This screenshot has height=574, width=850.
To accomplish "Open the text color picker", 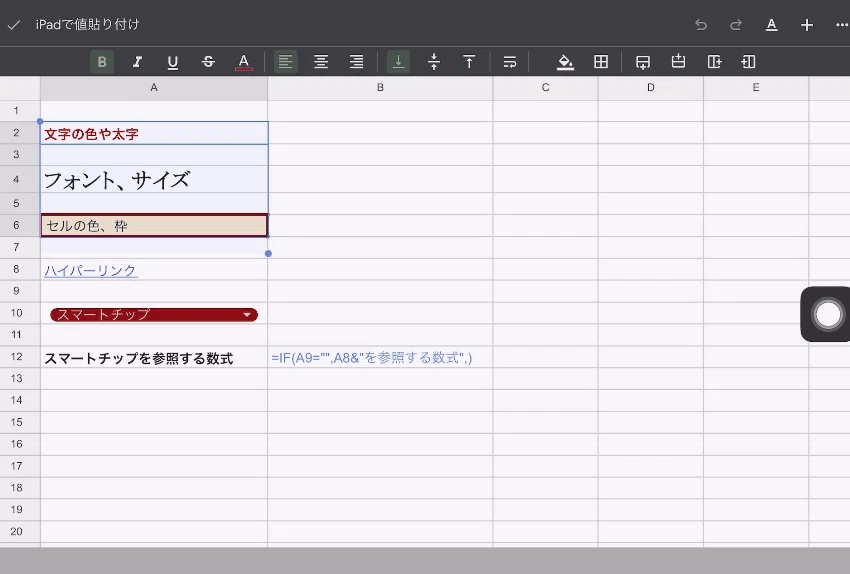I will click(243, 62).
